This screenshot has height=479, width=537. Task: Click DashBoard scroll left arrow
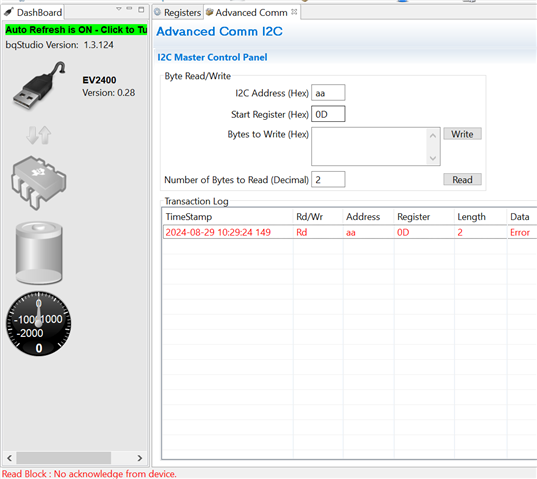10,458
